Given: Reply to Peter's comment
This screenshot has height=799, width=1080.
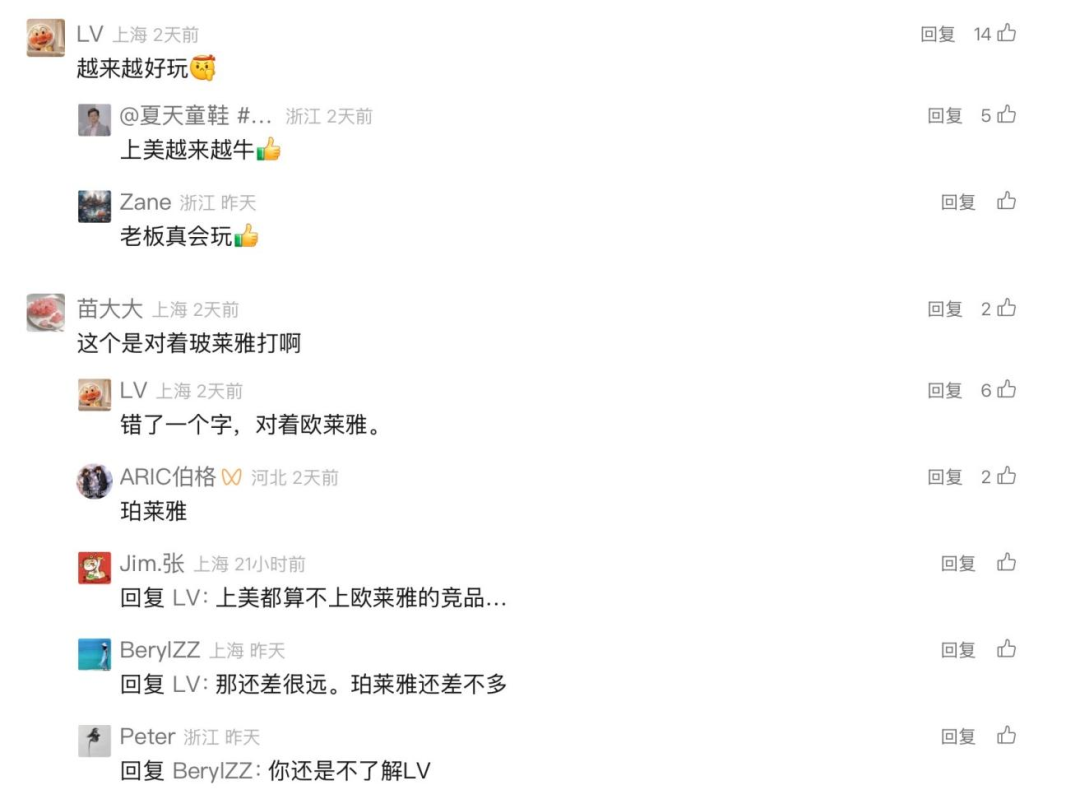Looking at the screenshot, I should [958, 736].
